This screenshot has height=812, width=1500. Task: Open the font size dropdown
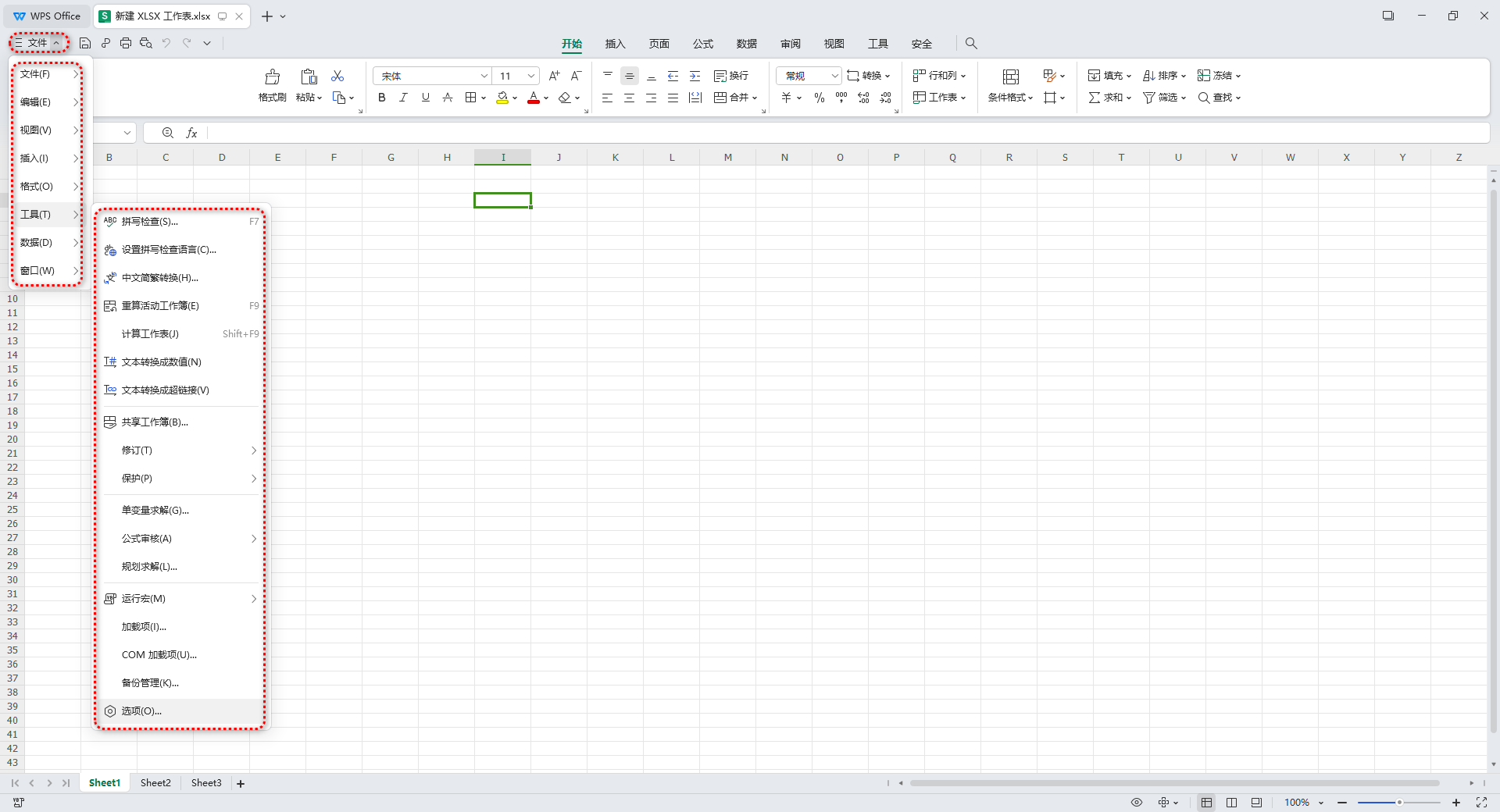531,76
